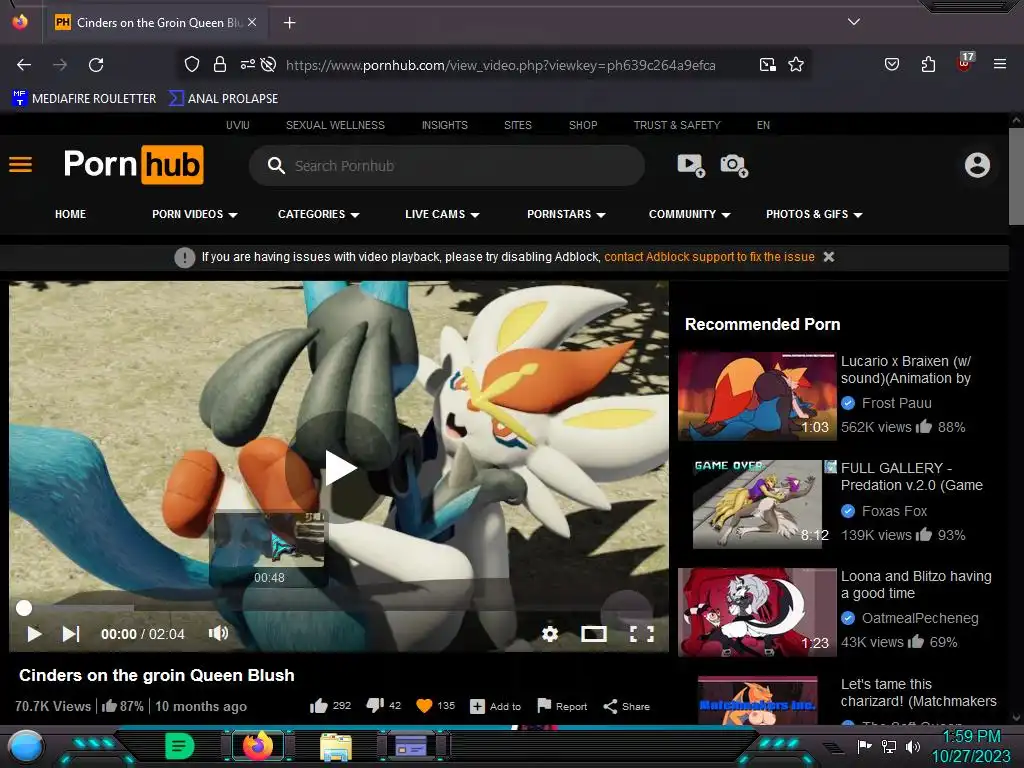This screenshot has width=1024, height=768.
Task: Mute the video player volume speaker
Action: [218, 633]
